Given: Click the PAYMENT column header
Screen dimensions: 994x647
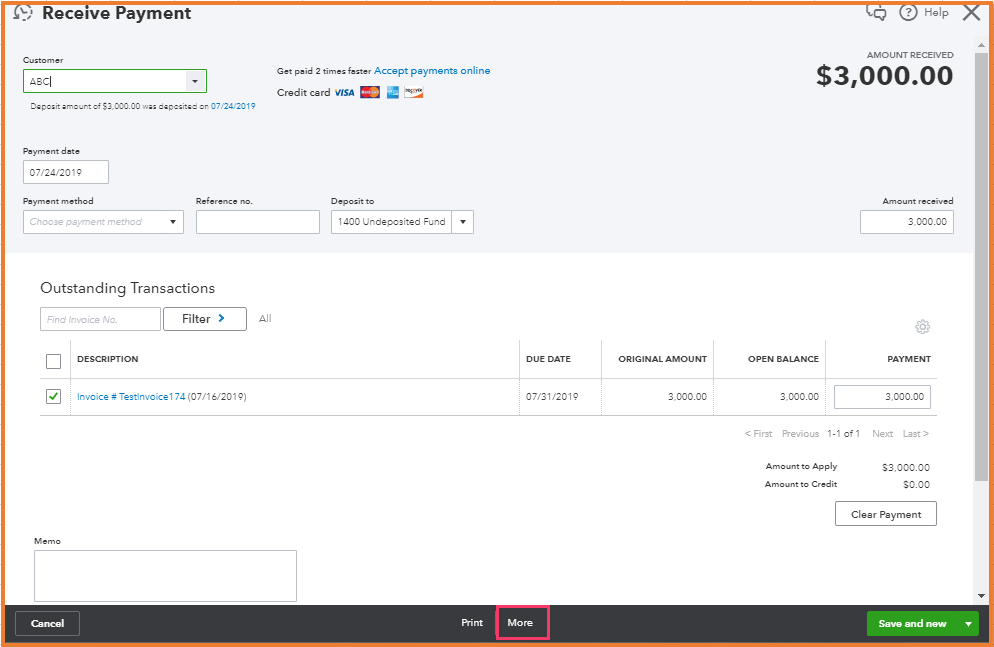Looking at the screenshot, I should point(909,359).
